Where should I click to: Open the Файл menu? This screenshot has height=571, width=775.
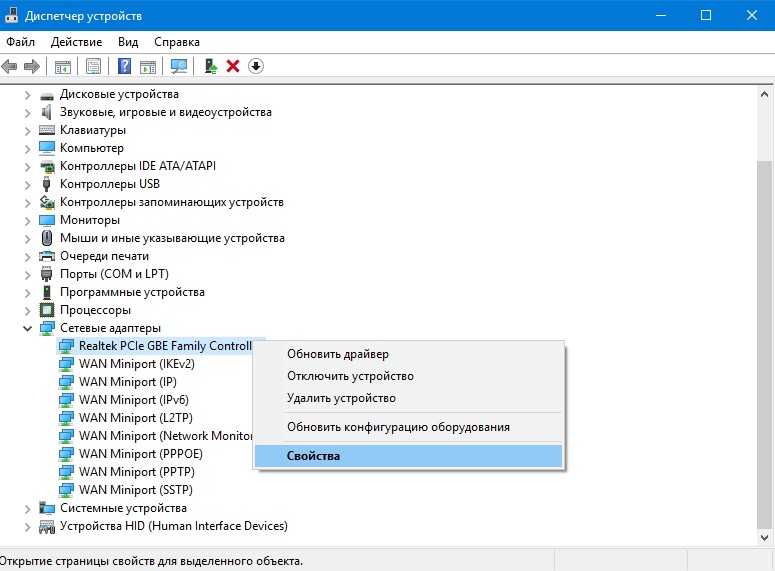pos(20,42)
